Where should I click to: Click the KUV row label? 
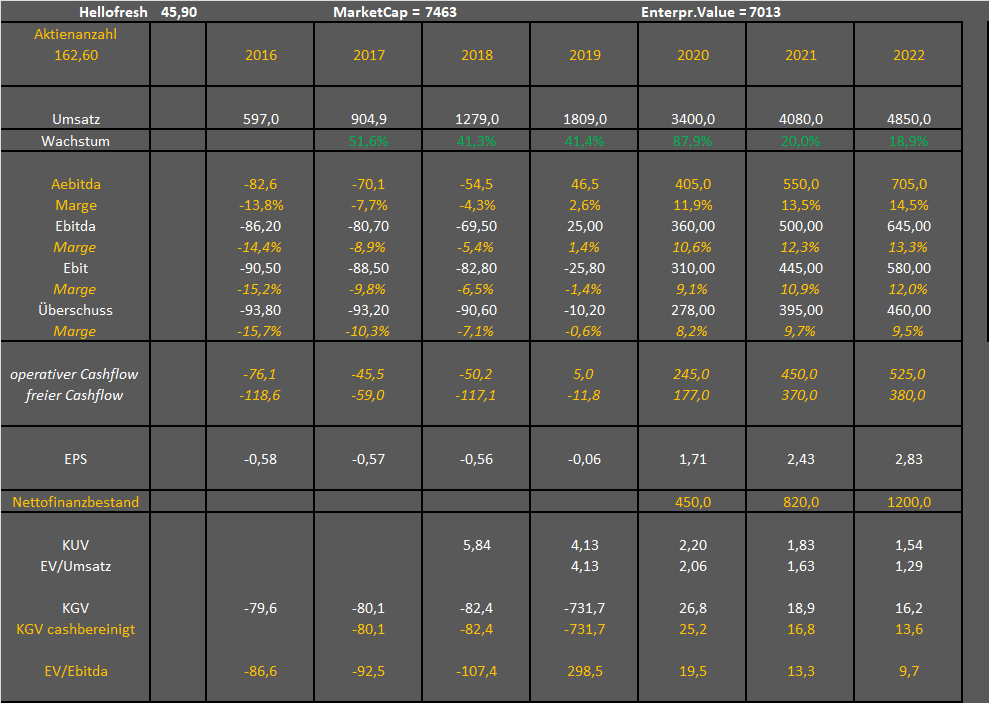click(x=76, y=545)
